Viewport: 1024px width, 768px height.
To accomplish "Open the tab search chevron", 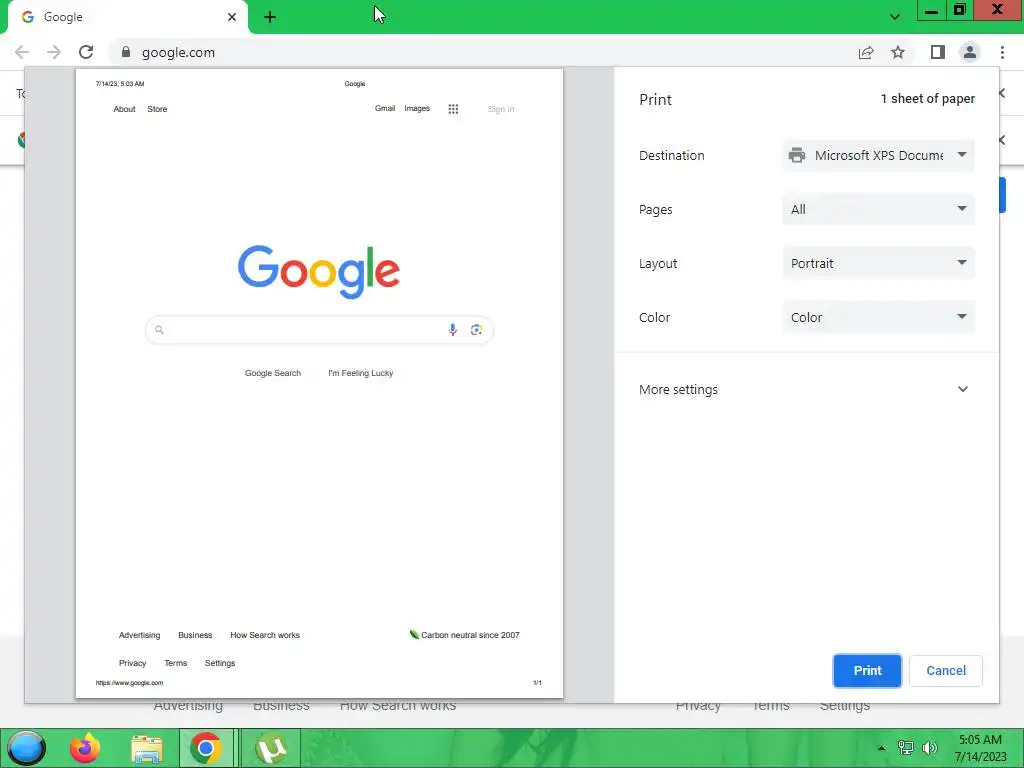I will click(895, 17).
